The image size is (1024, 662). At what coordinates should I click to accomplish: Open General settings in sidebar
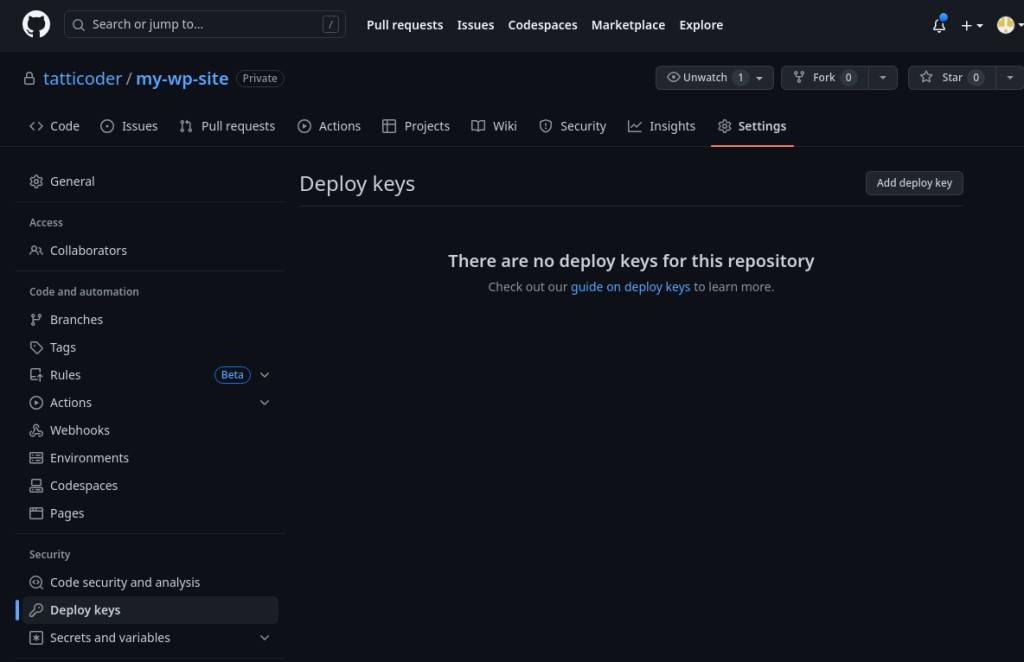pyautogui.click(x=150, y=181)
